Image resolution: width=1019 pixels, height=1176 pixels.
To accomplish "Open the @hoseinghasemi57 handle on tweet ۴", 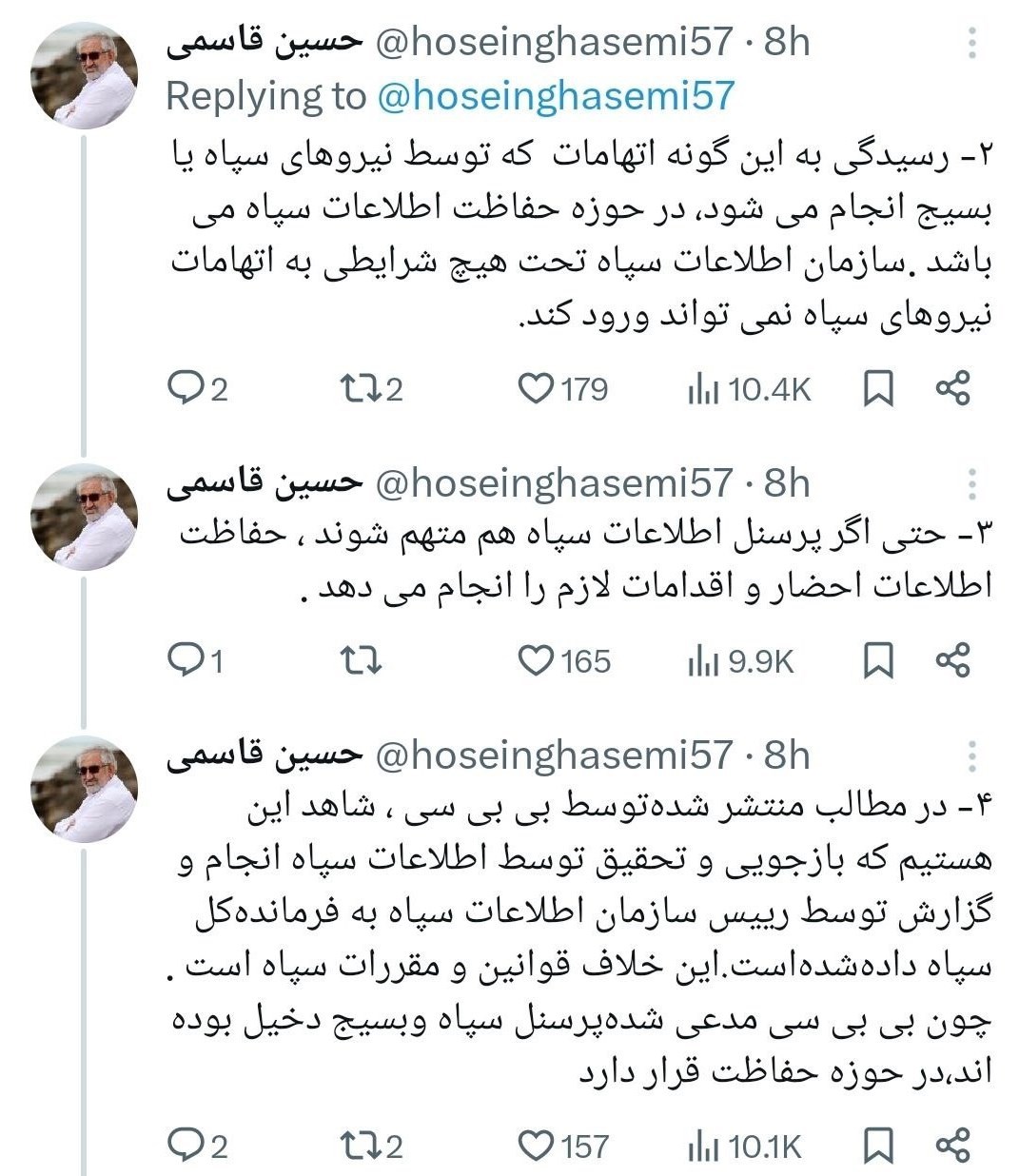I will [x=555, y=756].
